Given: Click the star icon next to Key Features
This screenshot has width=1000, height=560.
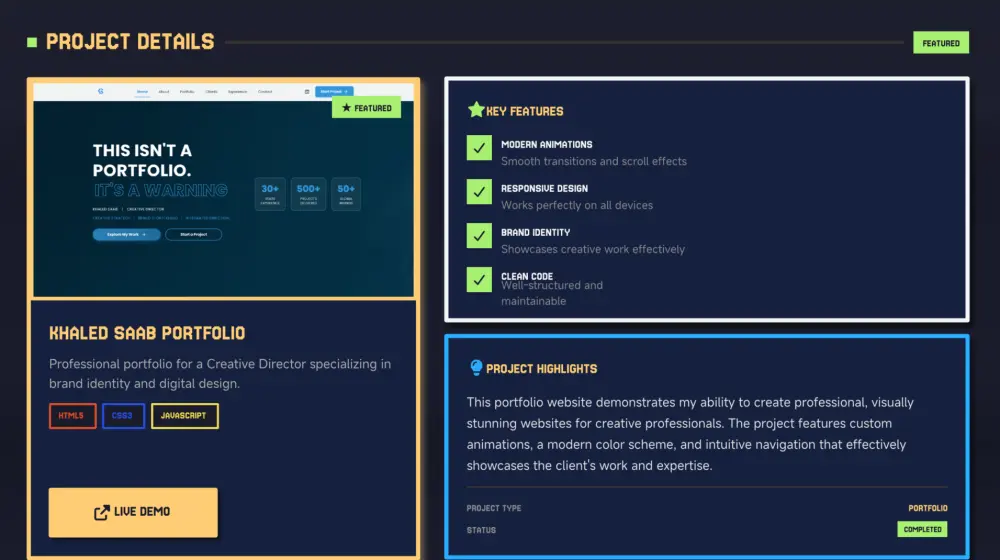Looking at the screenshot, I should click(x=476, y=110).
